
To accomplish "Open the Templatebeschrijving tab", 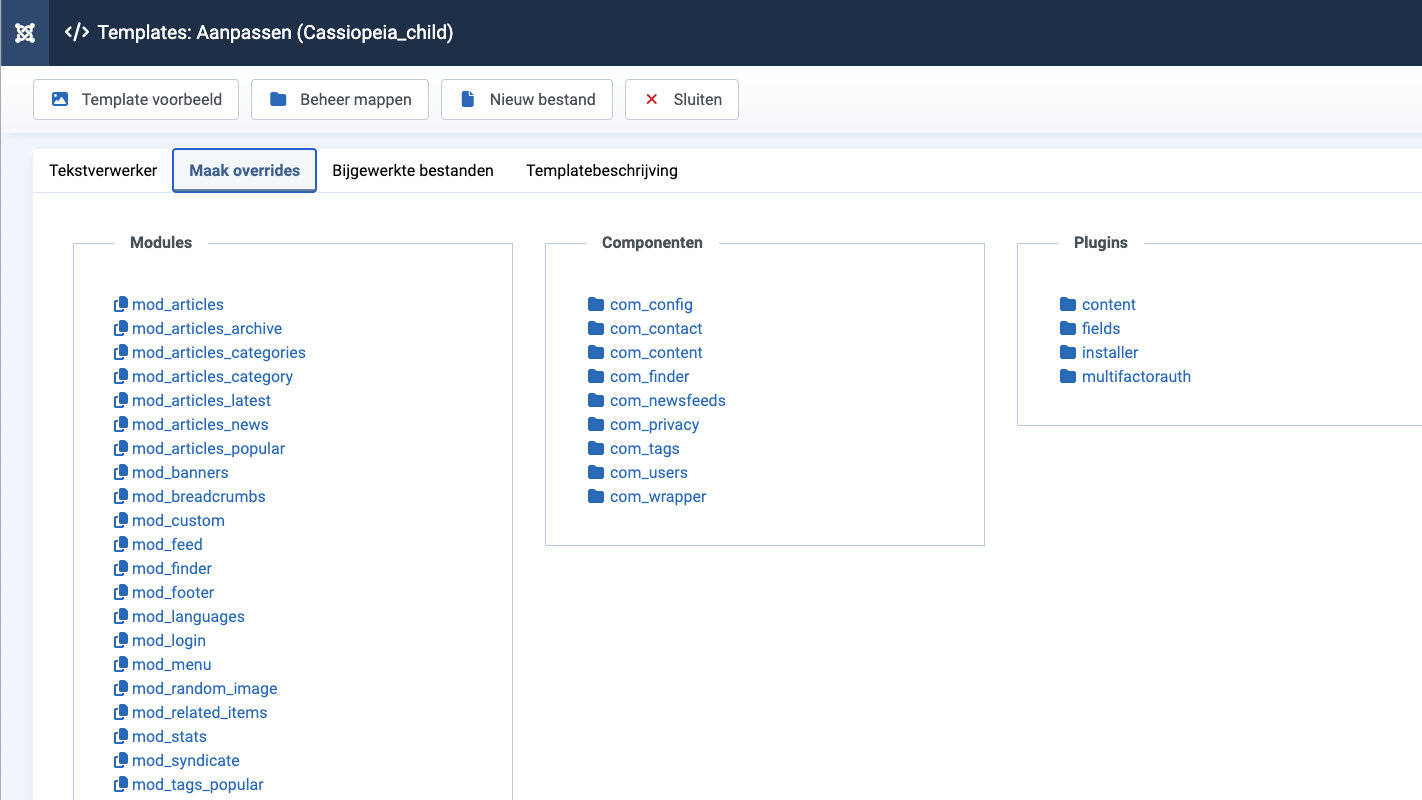I will (601, 170).
